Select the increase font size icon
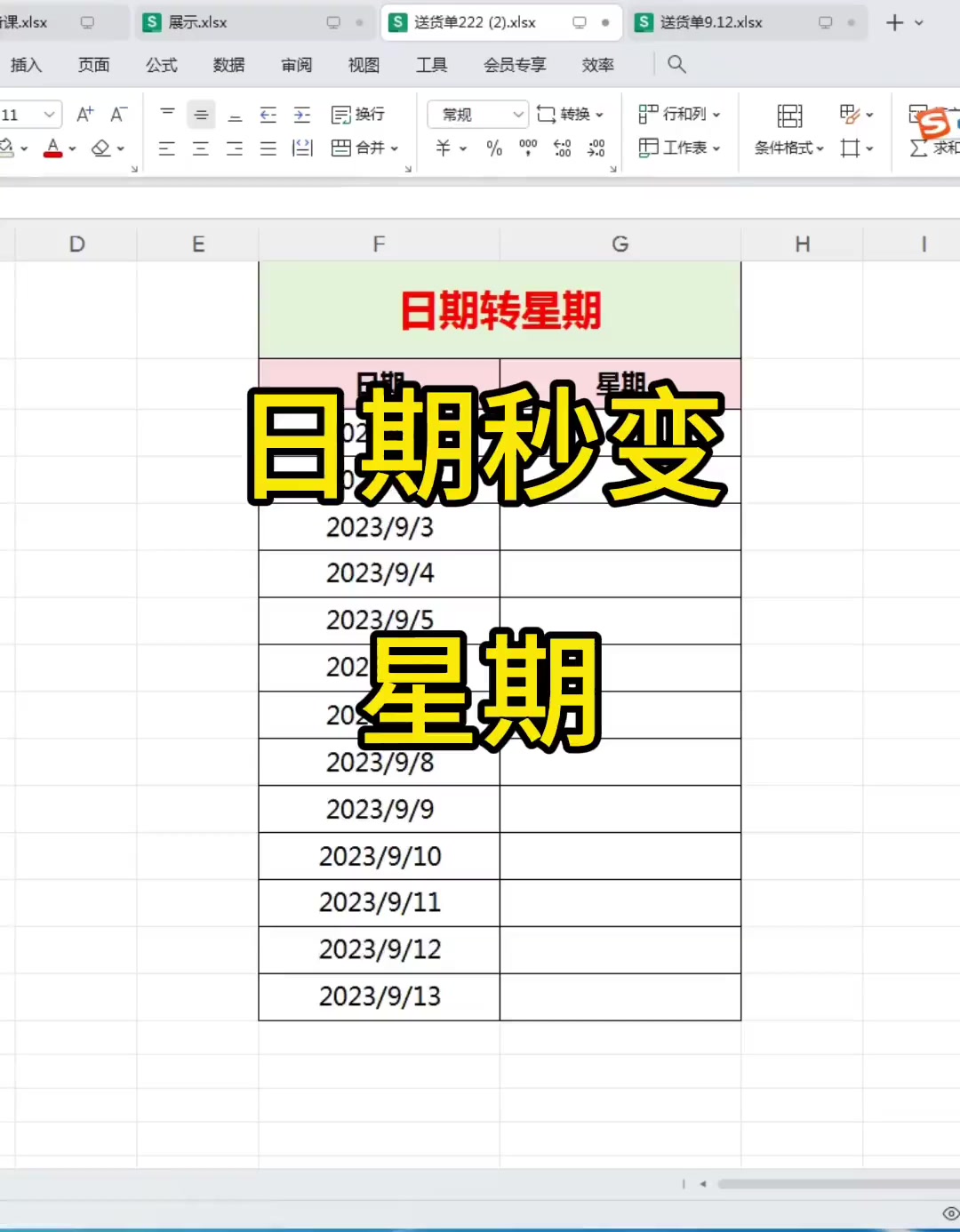This screenshot has width=960, height=1232. tap(84, 114)
